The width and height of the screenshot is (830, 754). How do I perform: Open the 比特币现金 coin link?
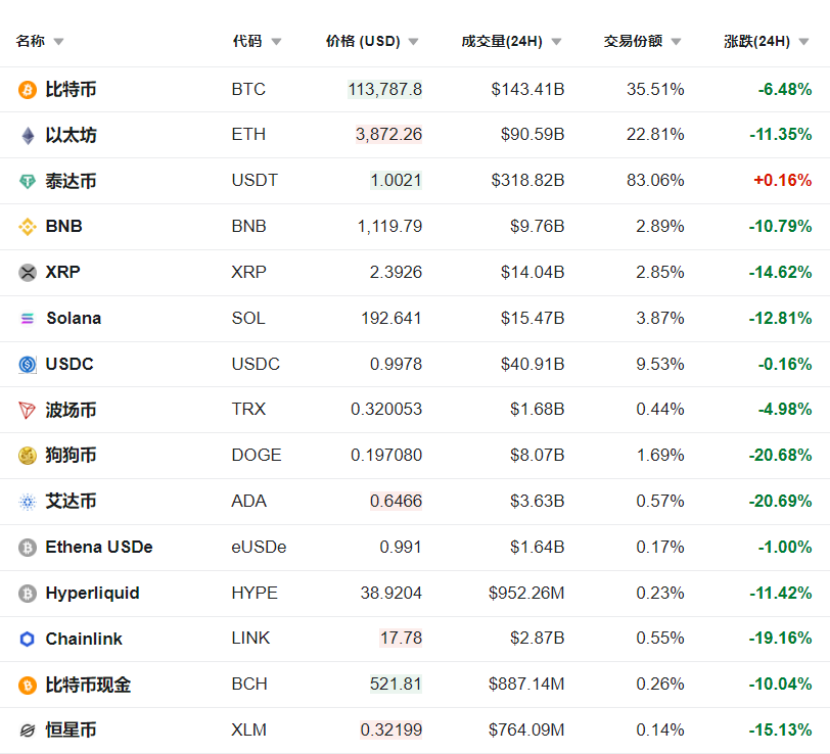88,685
